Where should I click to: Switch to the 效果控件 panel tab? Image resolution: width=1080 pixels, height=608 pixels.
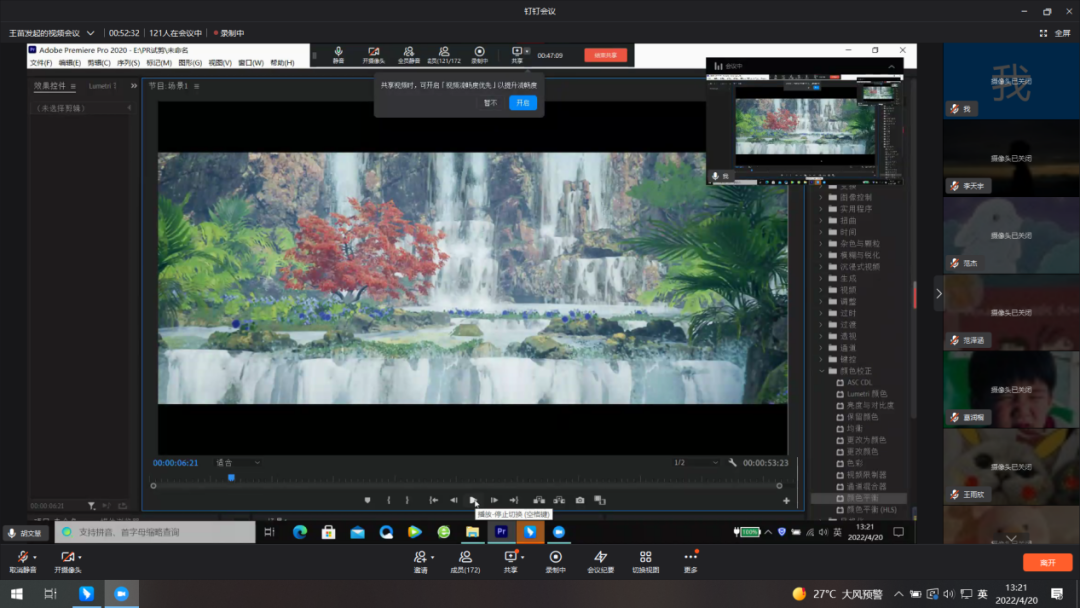pos(49,86)
